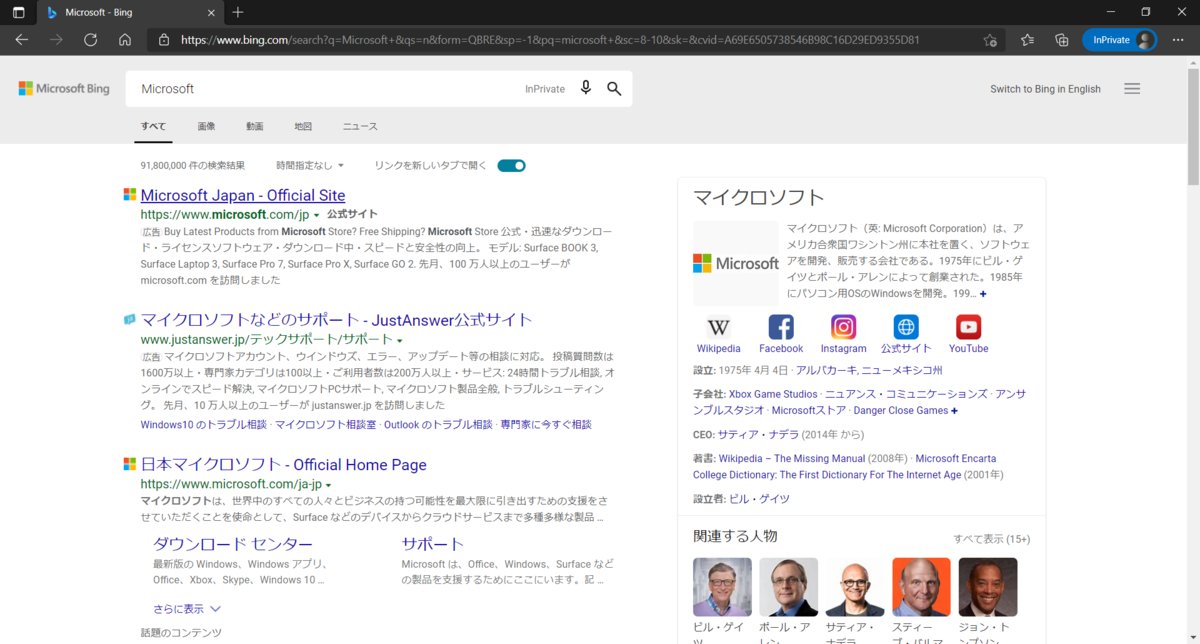
Task: Open Collections icon in toolbar
Action: tap(1062, 40)
